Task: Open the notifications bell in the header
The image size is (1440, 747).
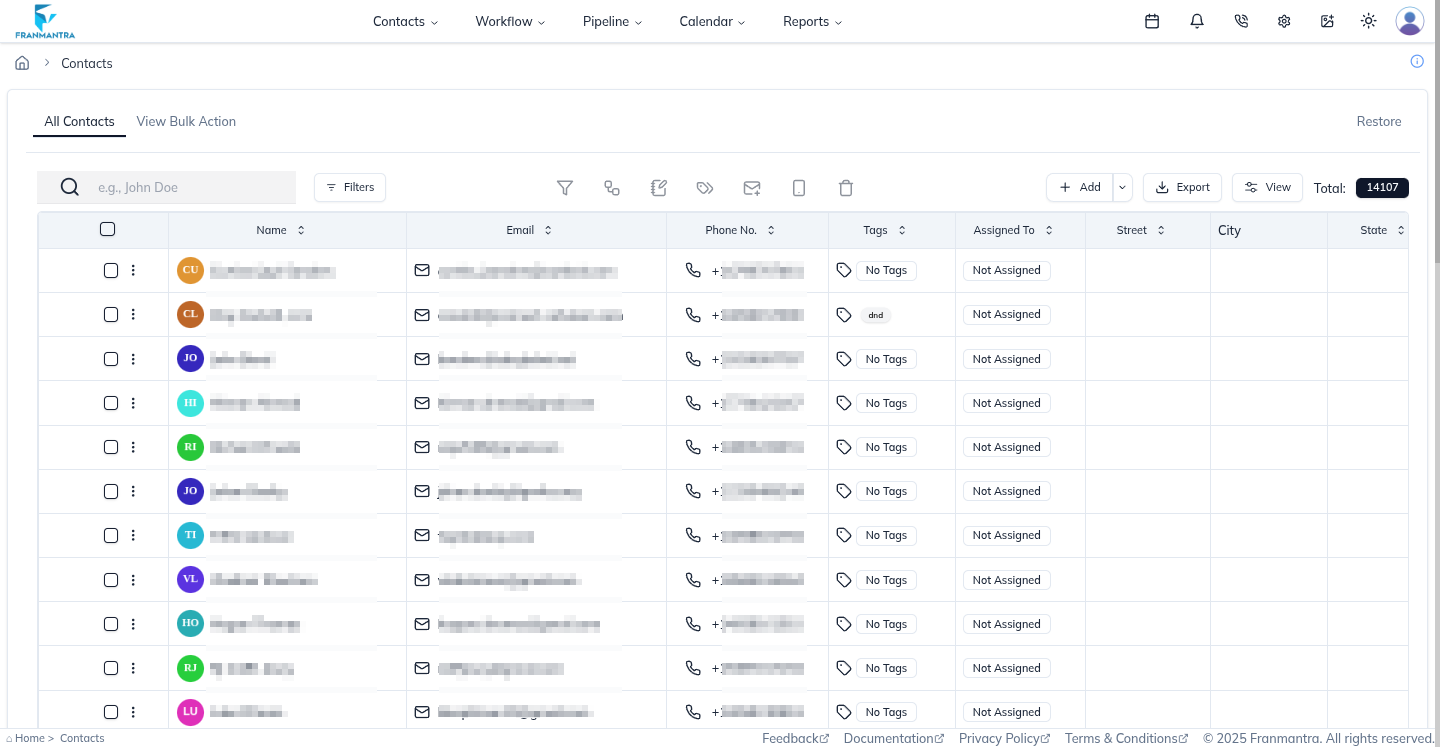Action: [1196, 20]
